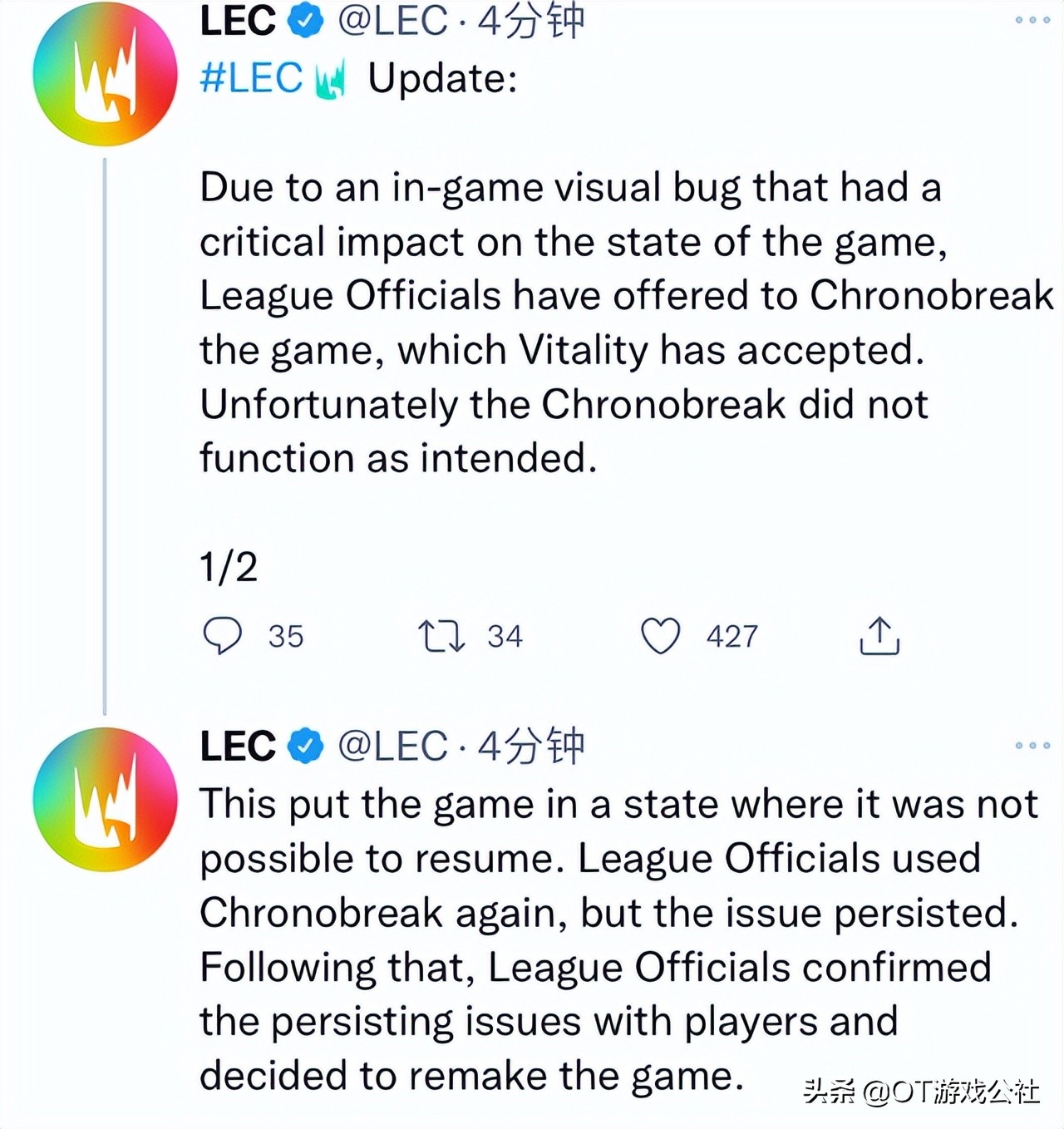
Task: Click verified badge on second tweet
Action: click(305, 746)
